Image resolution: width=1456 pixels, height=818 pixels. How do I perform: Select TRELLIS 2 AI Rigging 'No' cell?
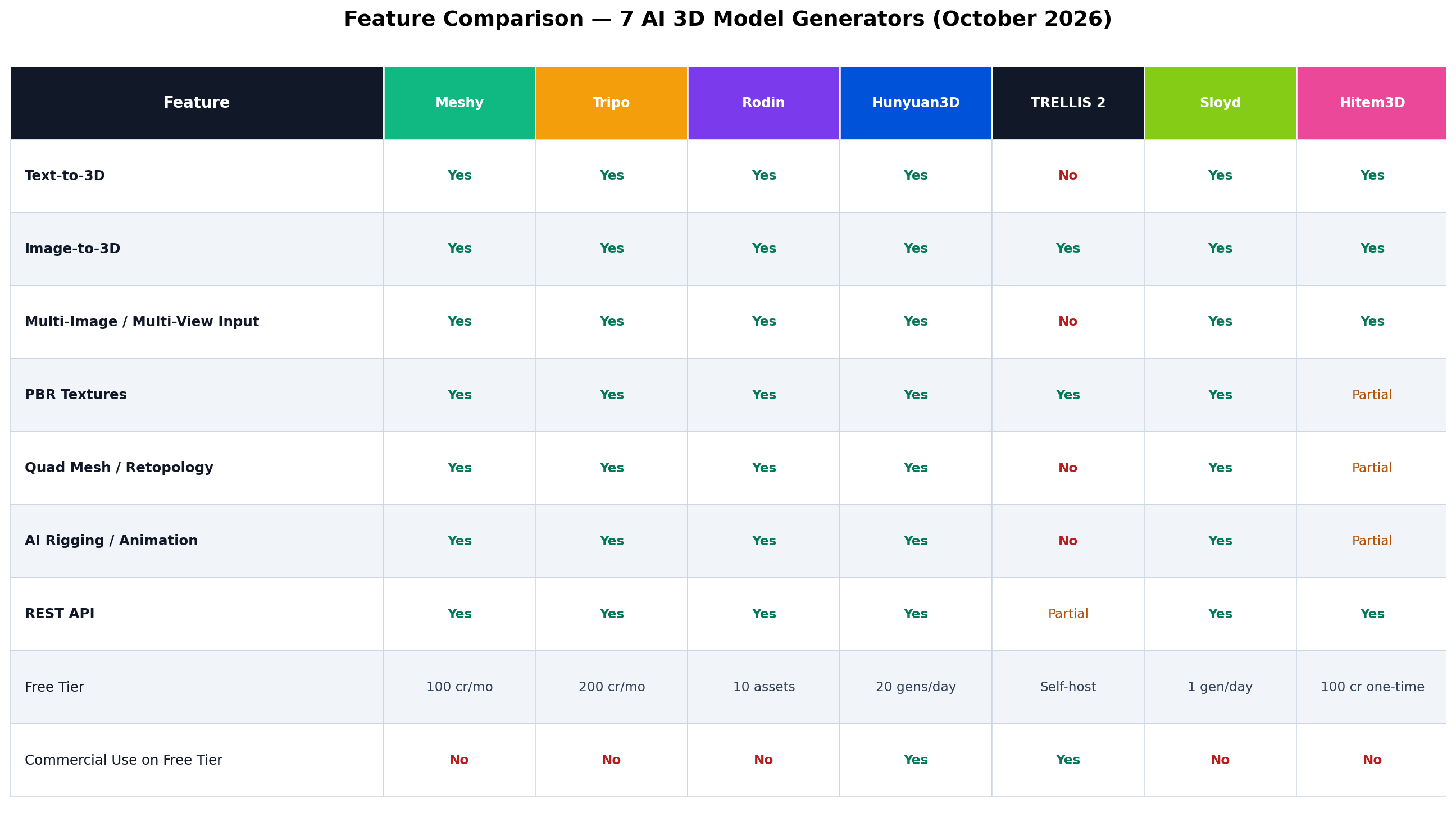(x=1068, y=541)
